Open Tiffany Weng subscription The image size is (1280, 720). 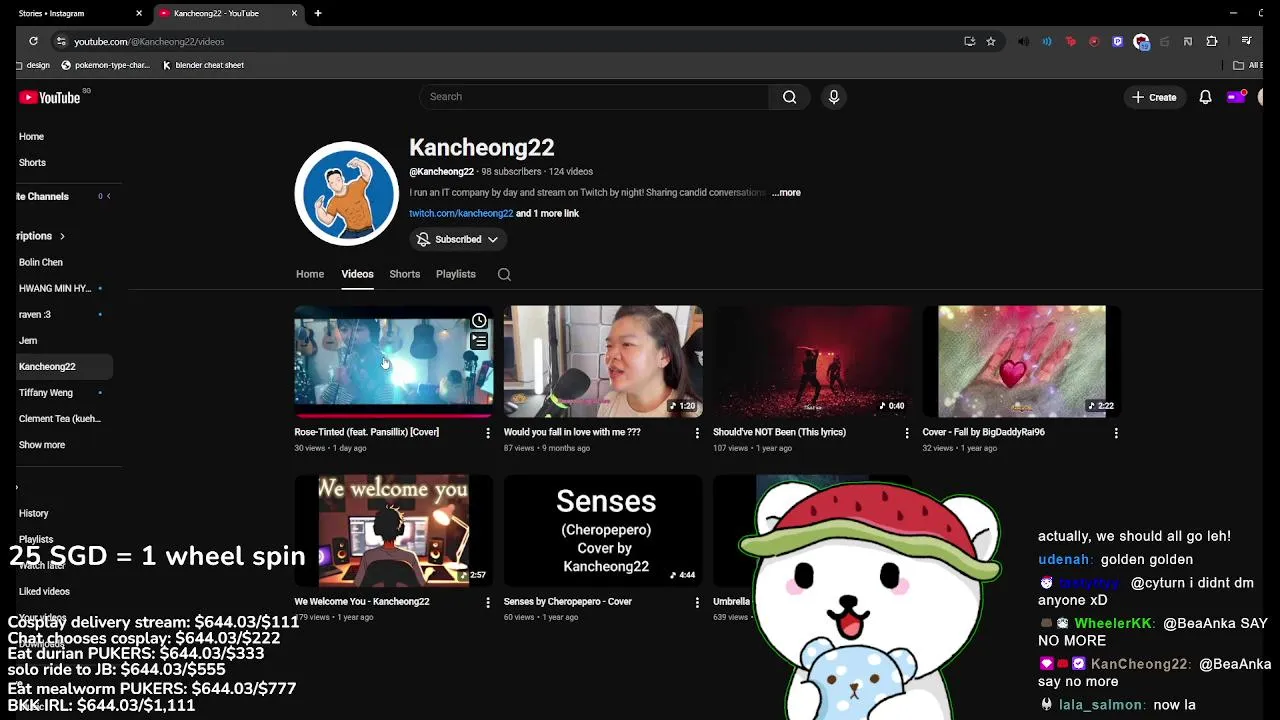pyautogui.click(x=46, y=393)
